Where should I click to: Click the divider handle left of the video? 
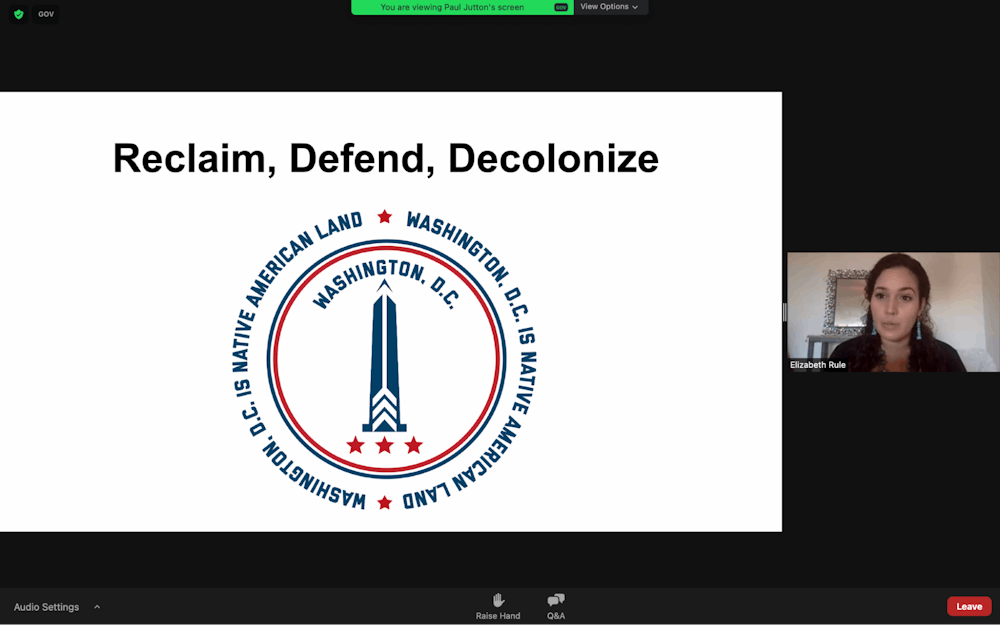pyautogui.click(x=784, y=312)
